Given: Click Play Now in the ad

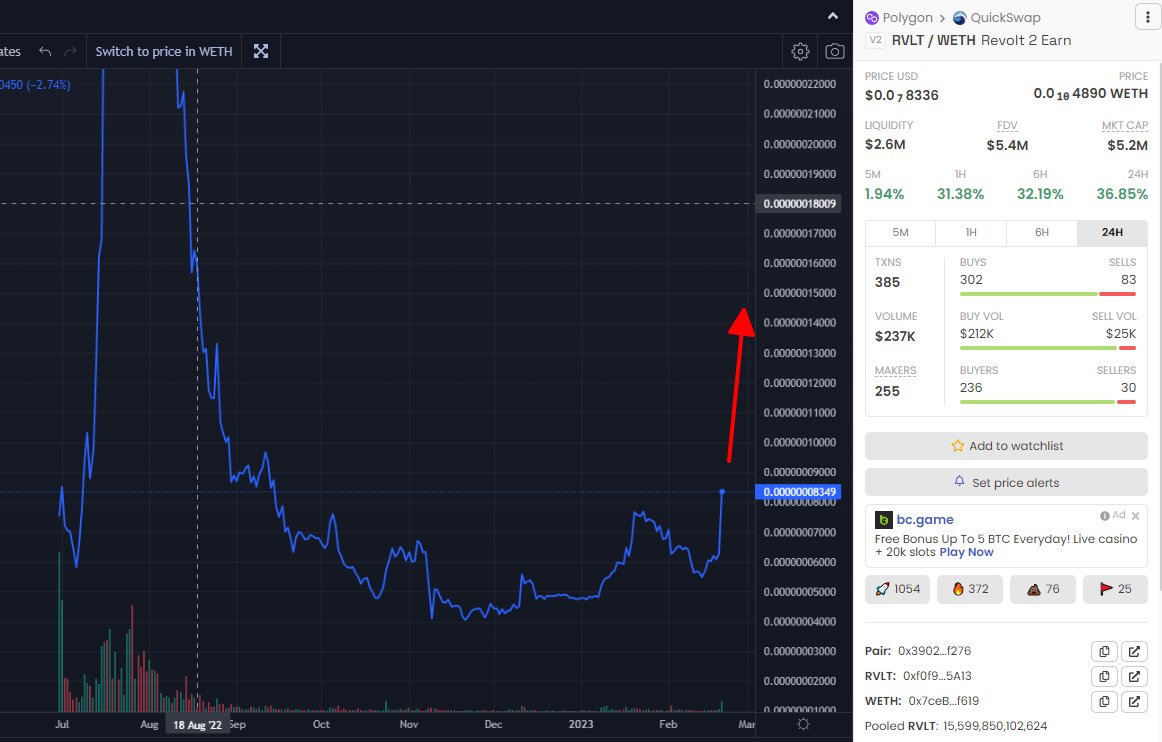Looking at the screenshot, I should coord(966,552).
